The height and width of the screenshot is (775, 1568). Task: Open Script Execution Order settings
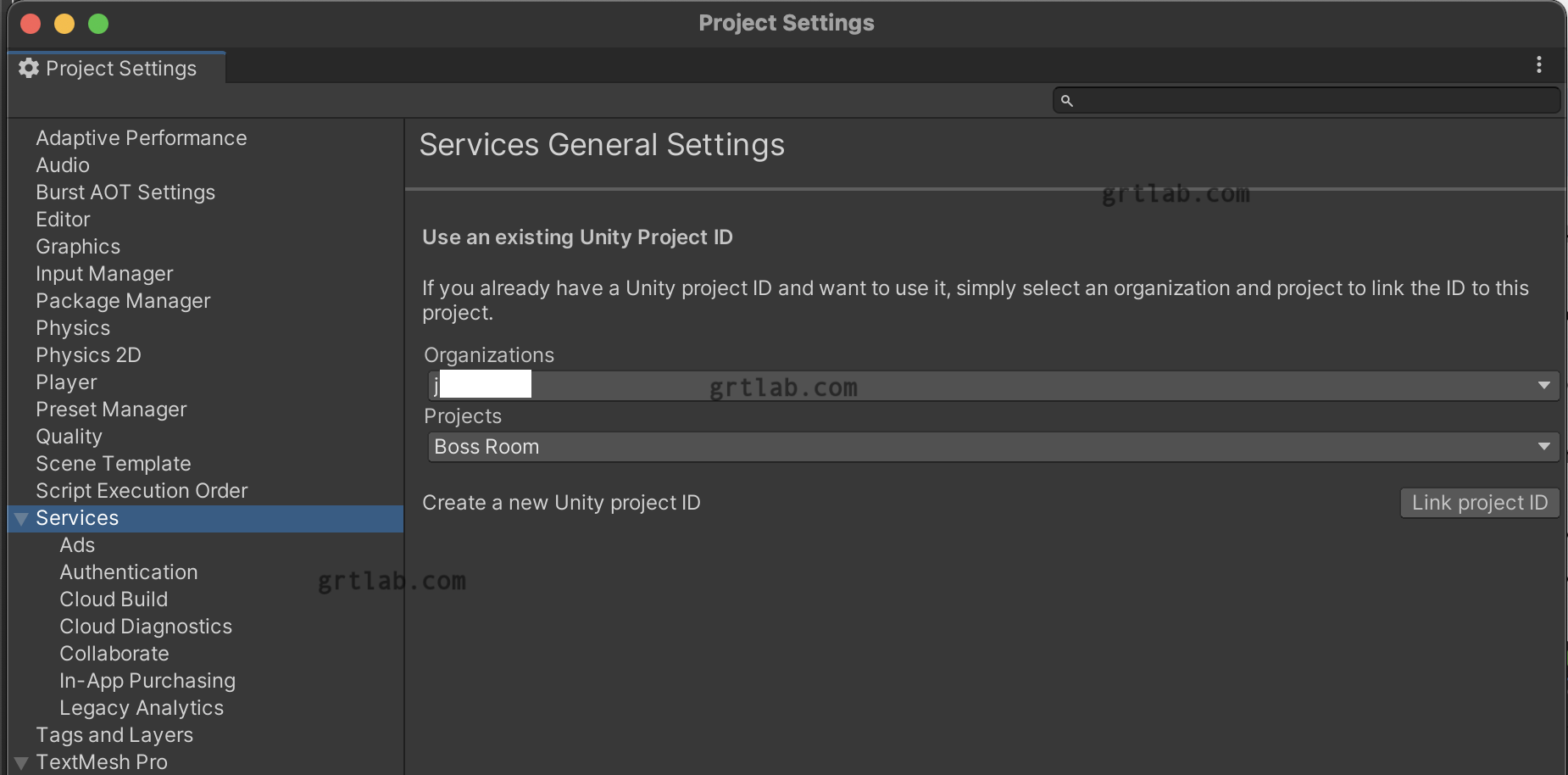(142, 491)
